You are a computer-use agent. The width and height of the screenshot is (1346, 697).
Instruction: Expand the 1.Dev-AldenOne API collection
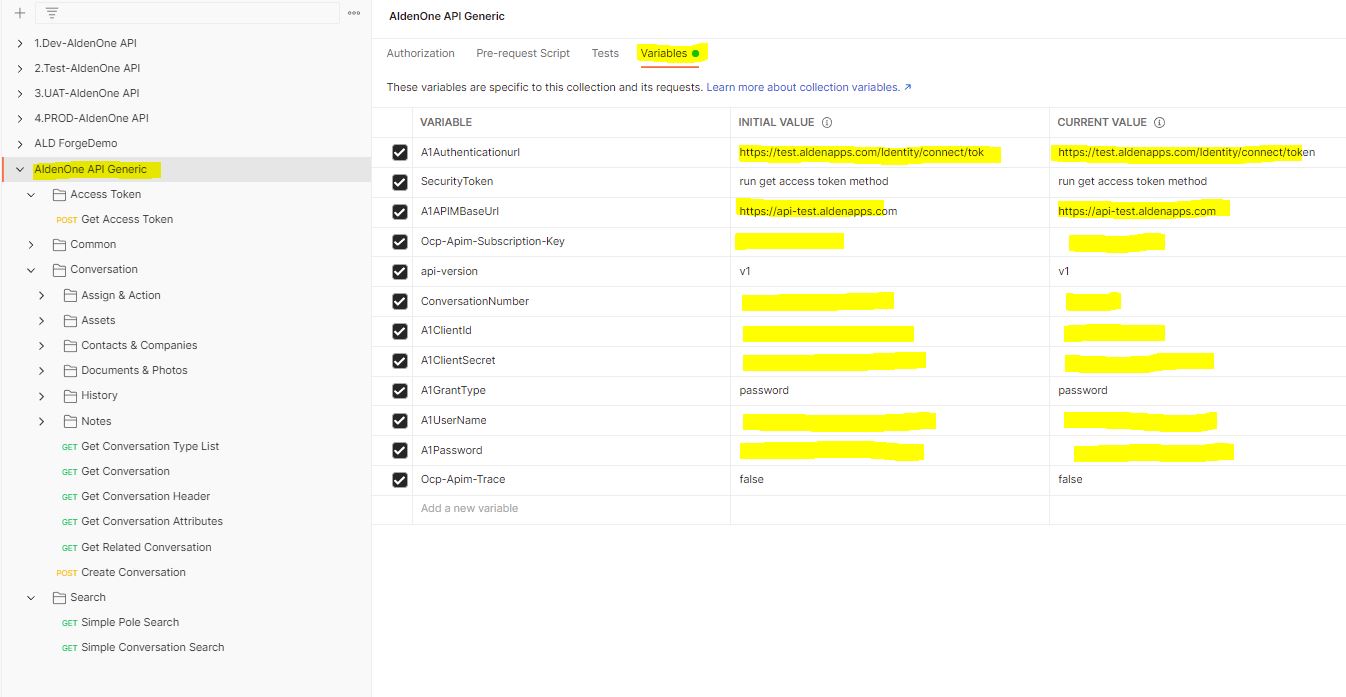(20, 43)
